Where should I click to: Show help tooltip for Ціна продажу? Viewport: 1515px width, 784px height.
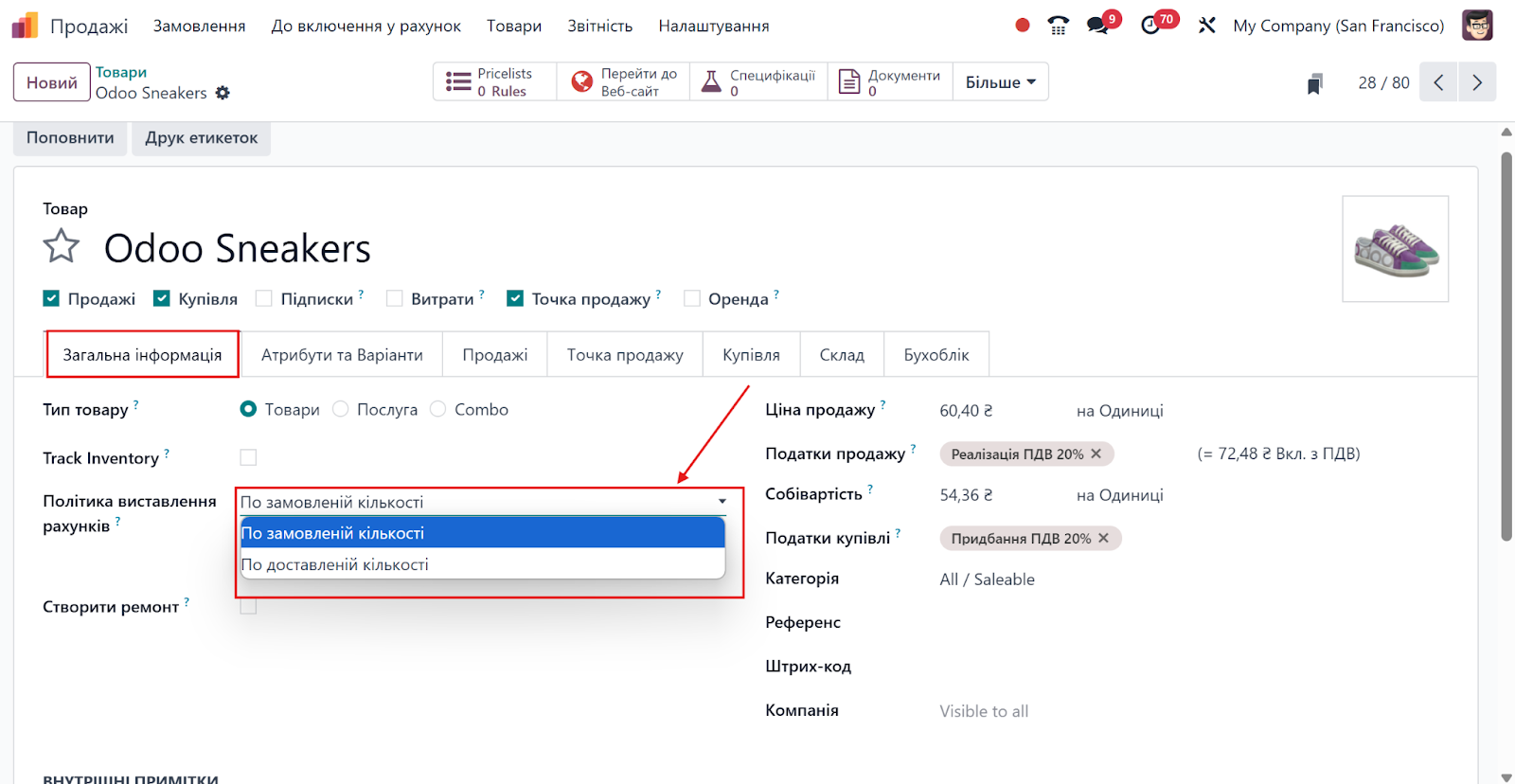(883, 404)
